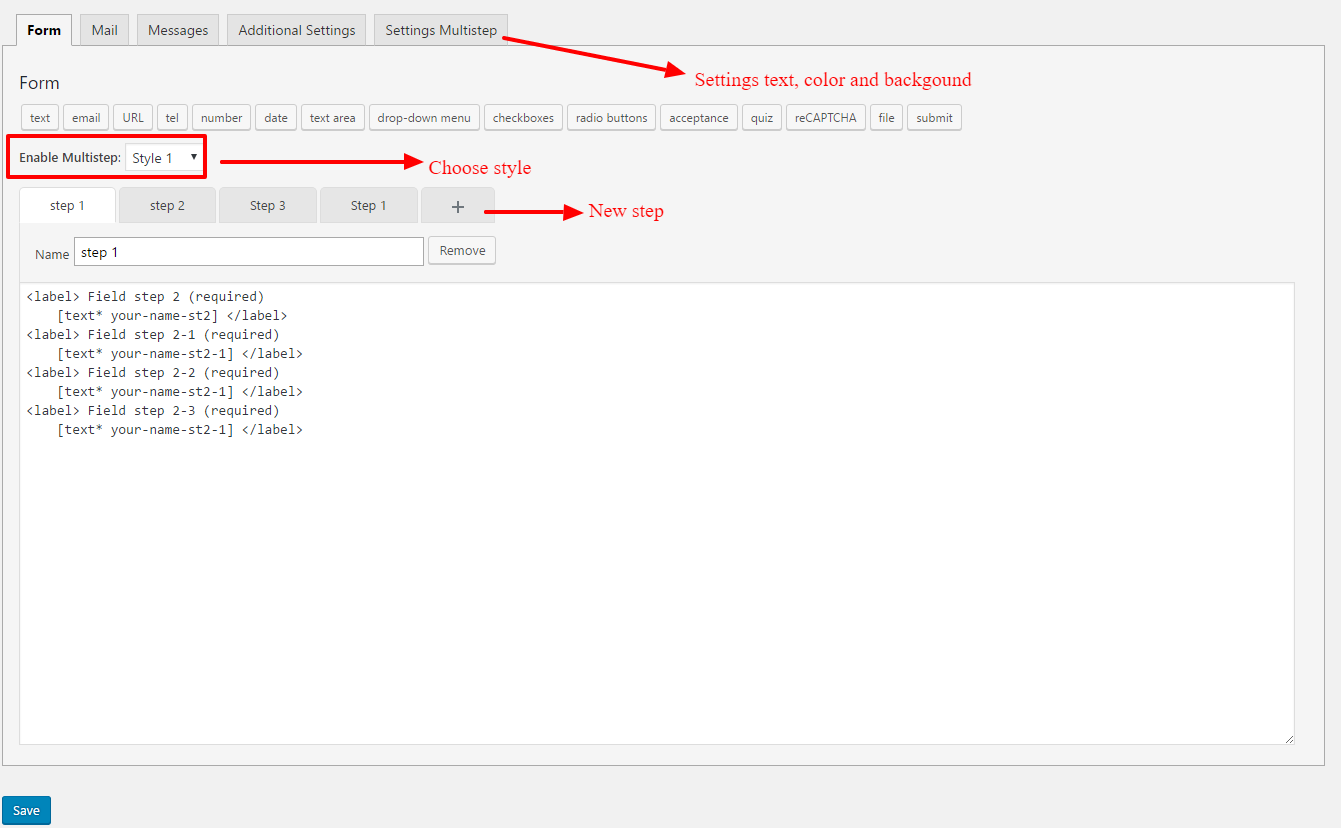
Task: Open the Enable Multistep style dropdown
Action: pos(163,158)
